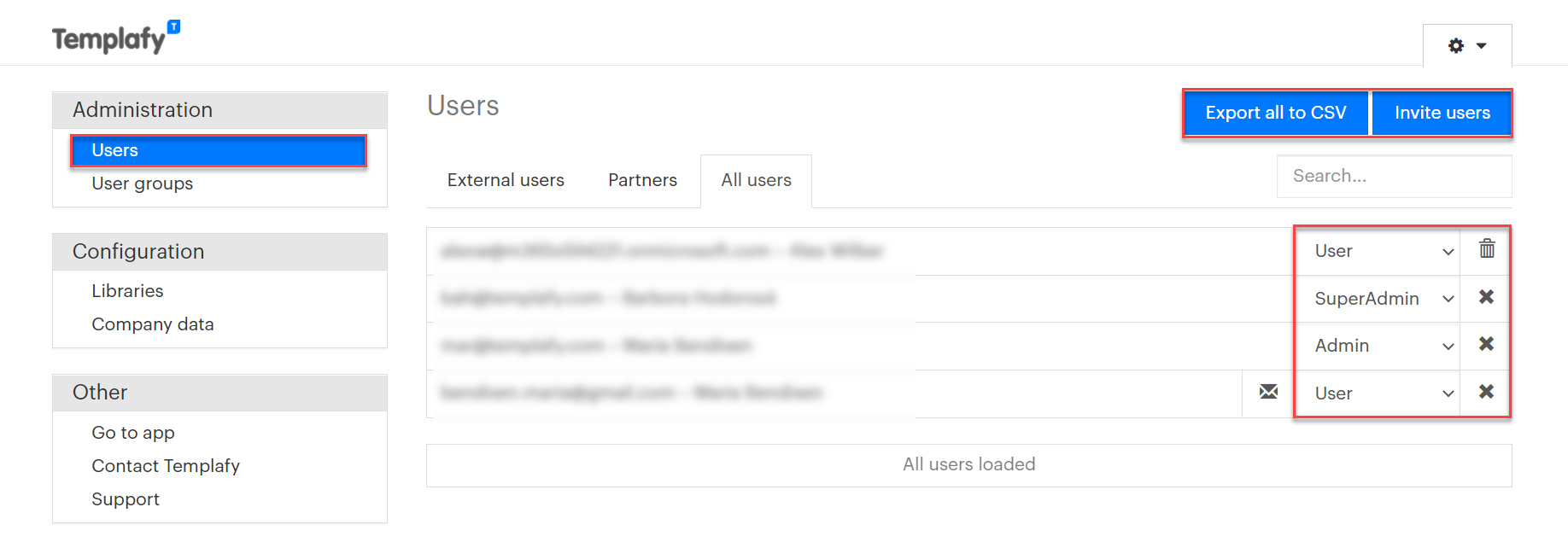
Task: Remove the bottom pending user via the X icon
Action: point(1486,393)
